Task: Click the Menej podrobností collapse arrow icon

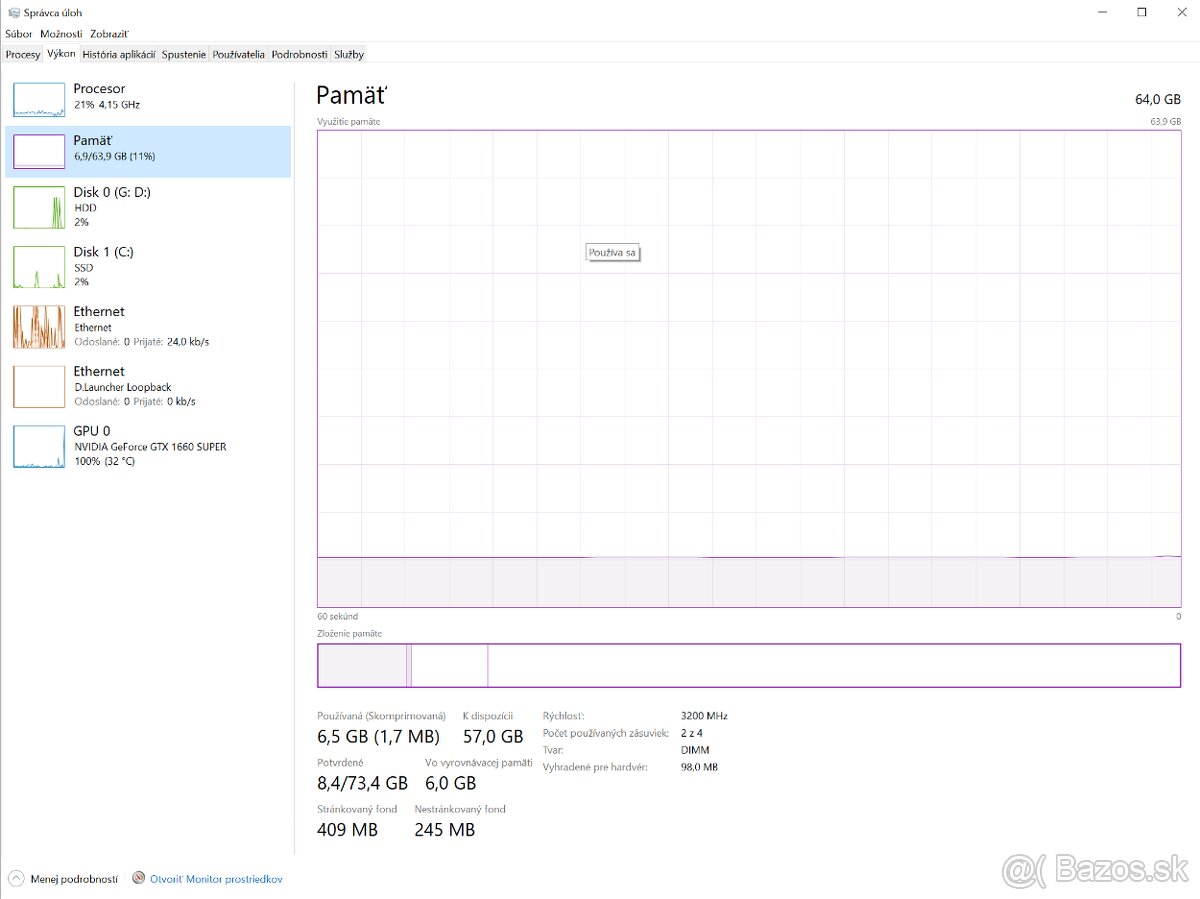Action: (15, 879)
